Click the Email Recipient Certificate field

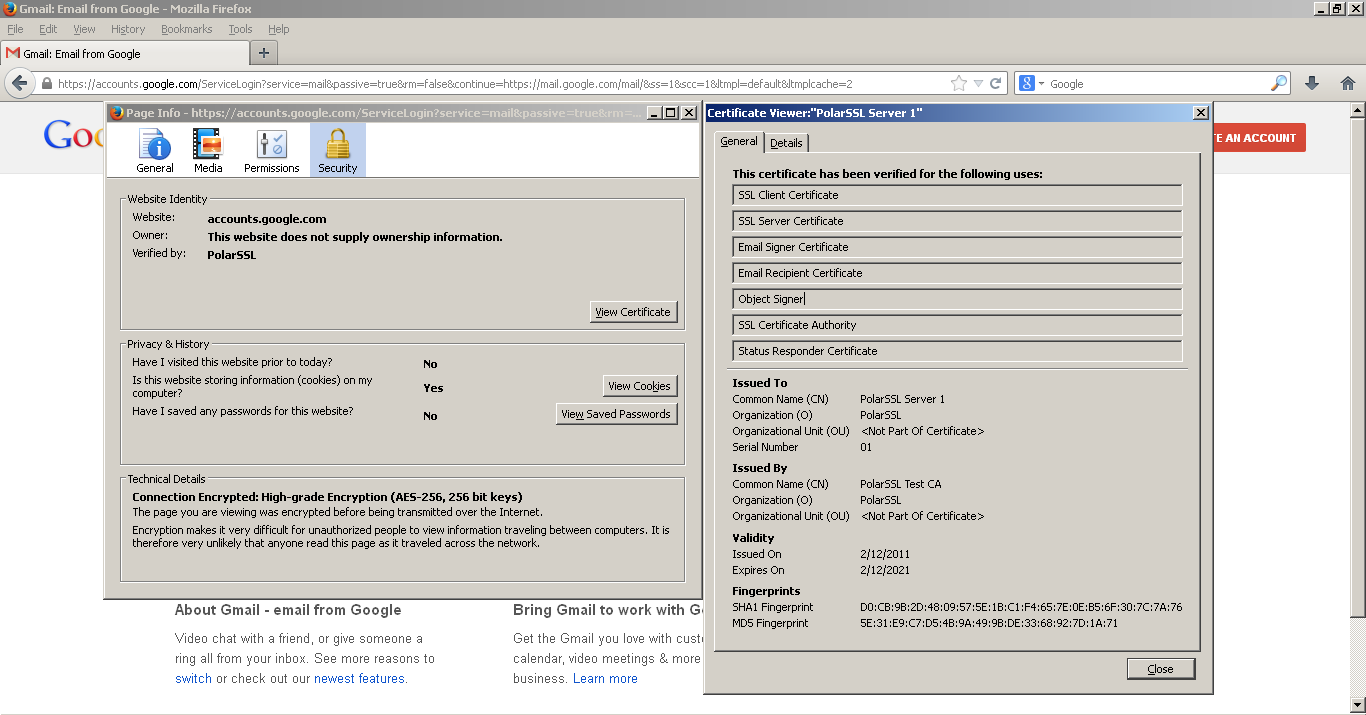coord(957,273)
